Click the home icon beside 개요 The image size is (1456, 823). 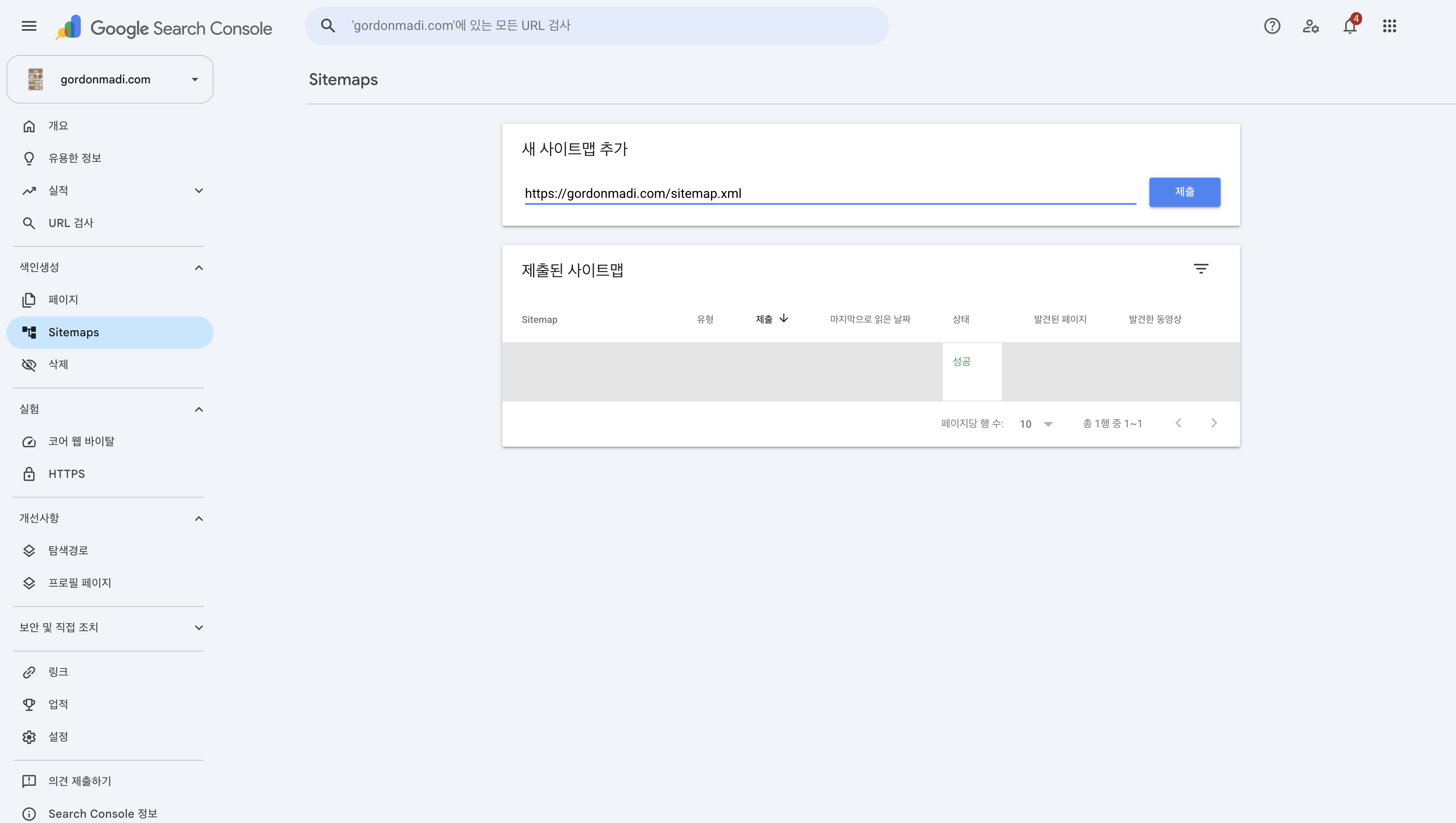pos(29,126)
